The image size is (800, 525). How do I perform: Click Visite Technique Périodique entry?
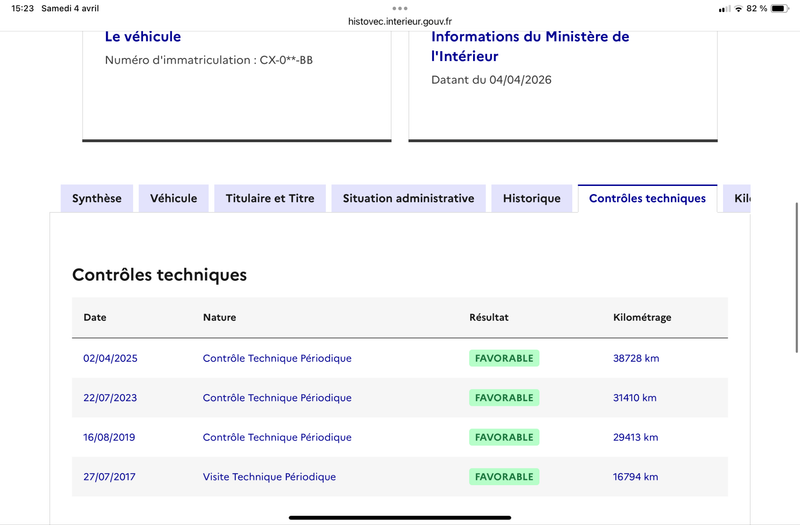(x=269, y=477)
